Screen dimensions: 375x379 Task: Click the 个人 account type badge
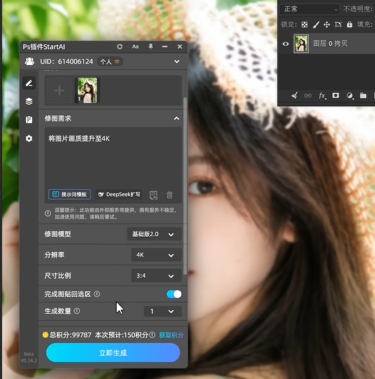[x=110, y=62]
